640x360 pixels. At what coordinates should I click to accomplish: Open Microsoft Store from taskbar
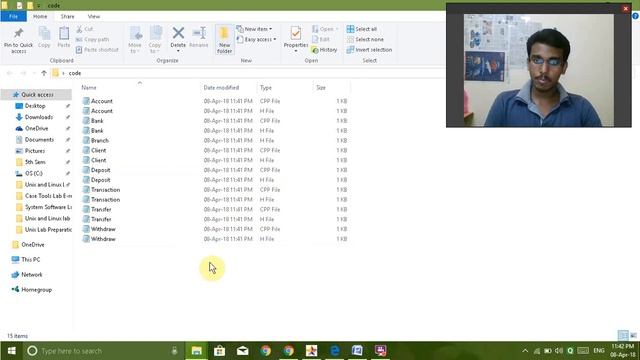click(x=220, y=351)
